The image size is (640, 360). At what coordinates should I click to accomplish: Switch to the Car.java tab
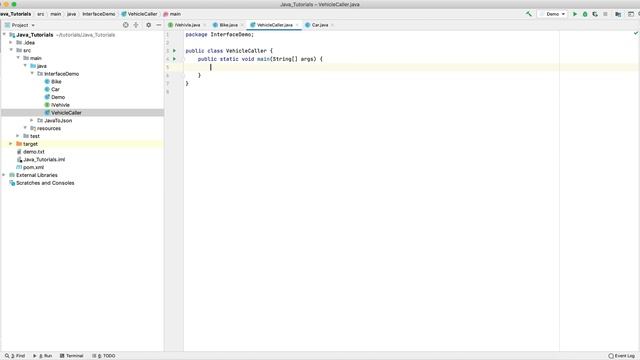(x=320, y=25)
